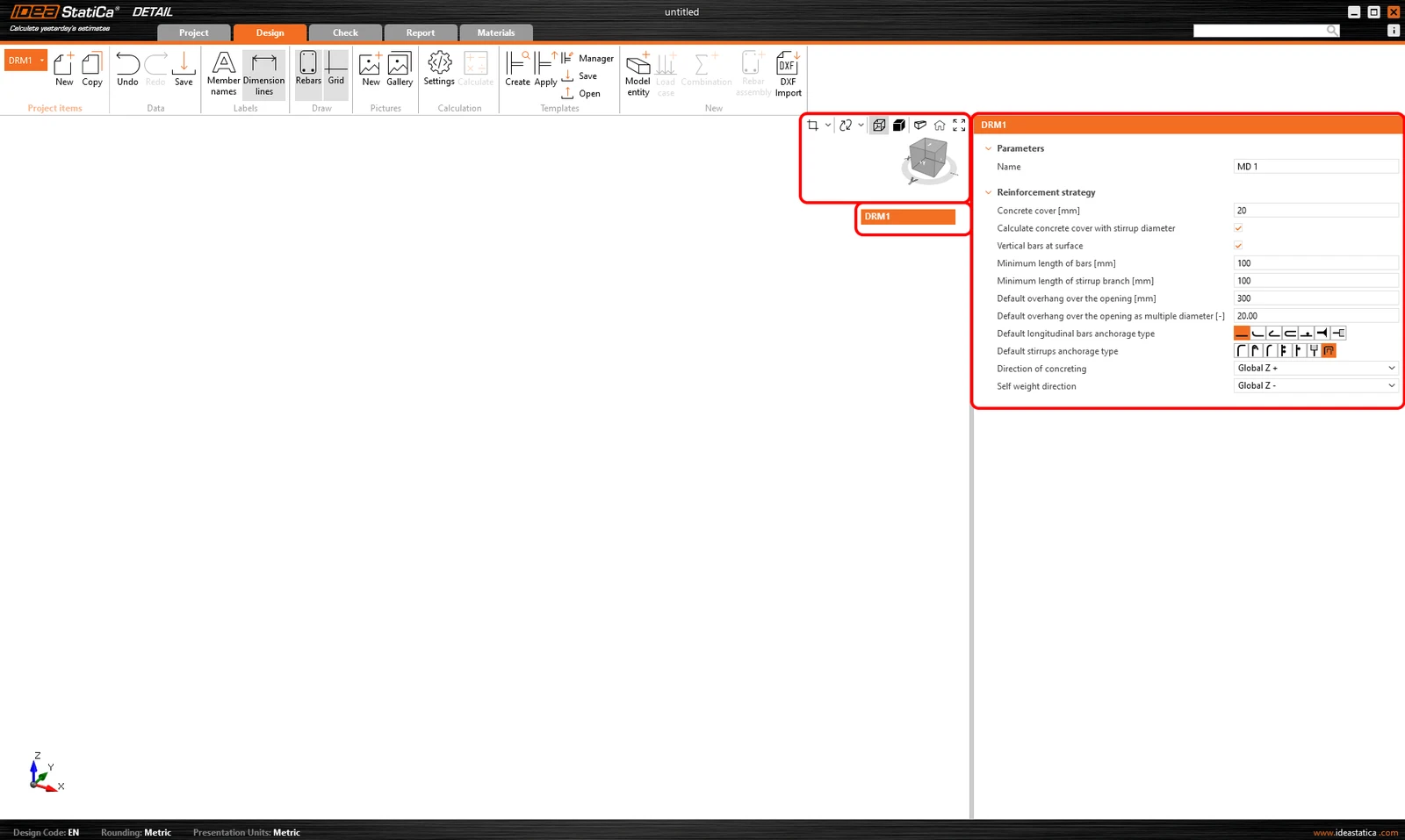Image resolution: width=1405 pixels, height=840 pixels.
Task: Open the info button at top right
Action: [1394, 31]
